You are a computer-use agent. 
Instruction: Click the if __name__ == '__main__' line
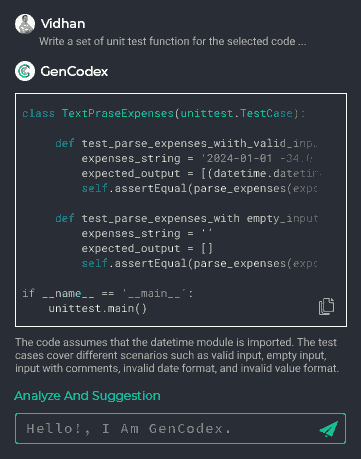pos(107,293)
